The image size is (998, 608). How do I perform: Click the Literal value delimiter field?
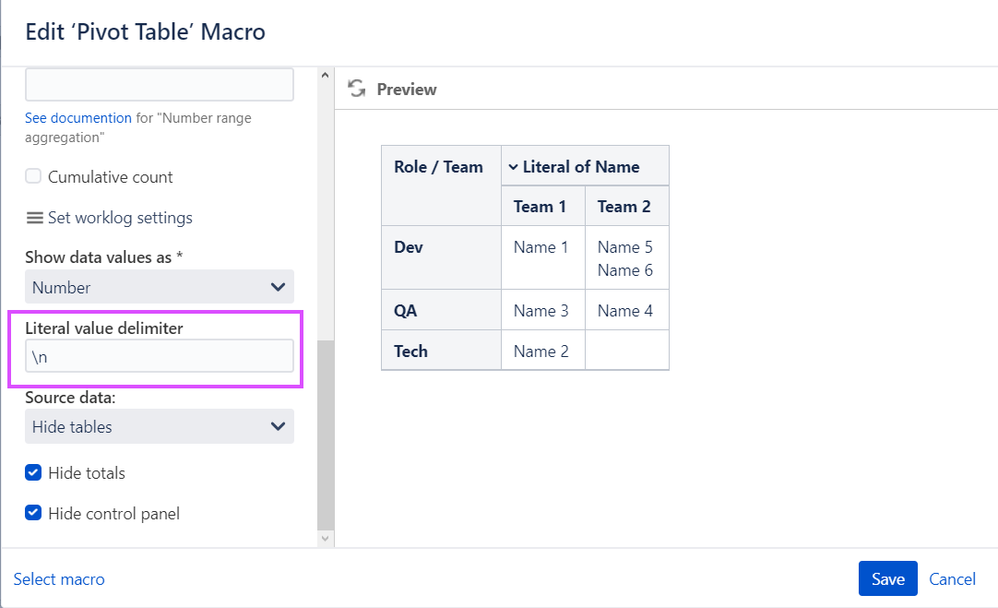[x=159, y=356]
